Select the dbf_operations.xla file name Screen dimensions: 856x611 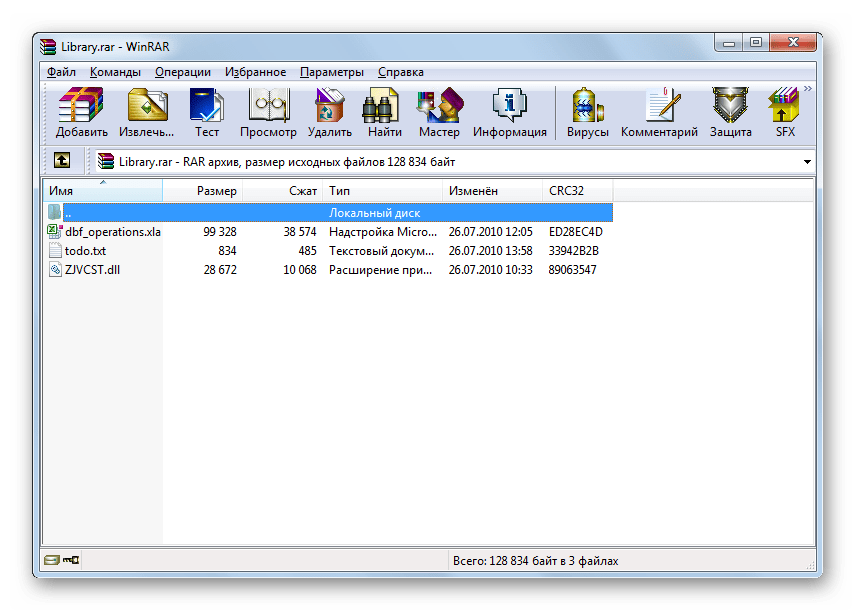112,232
